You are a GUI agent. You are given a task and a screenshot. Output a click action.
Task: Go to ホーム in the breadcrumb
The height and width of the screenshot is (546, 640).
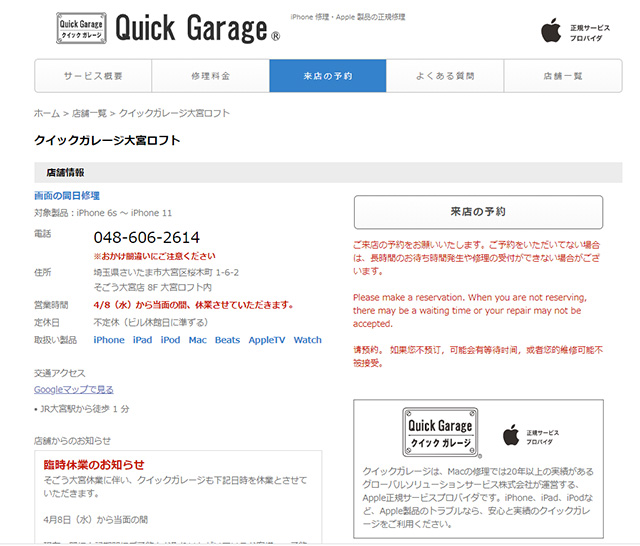pyautogui.click(x=47, y=113)
